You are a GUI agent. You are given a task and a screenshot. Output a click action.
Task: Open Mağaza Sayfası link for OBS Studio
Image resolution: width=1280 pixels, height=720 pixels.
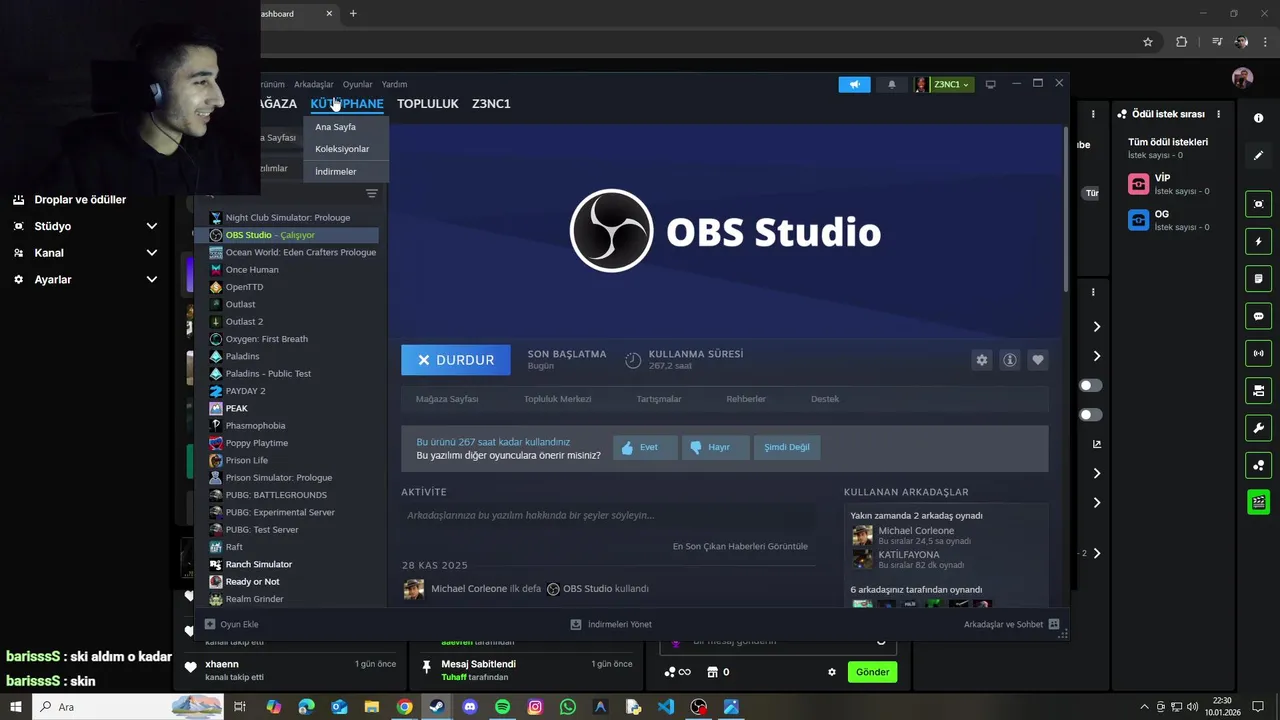tap(447, 399)
